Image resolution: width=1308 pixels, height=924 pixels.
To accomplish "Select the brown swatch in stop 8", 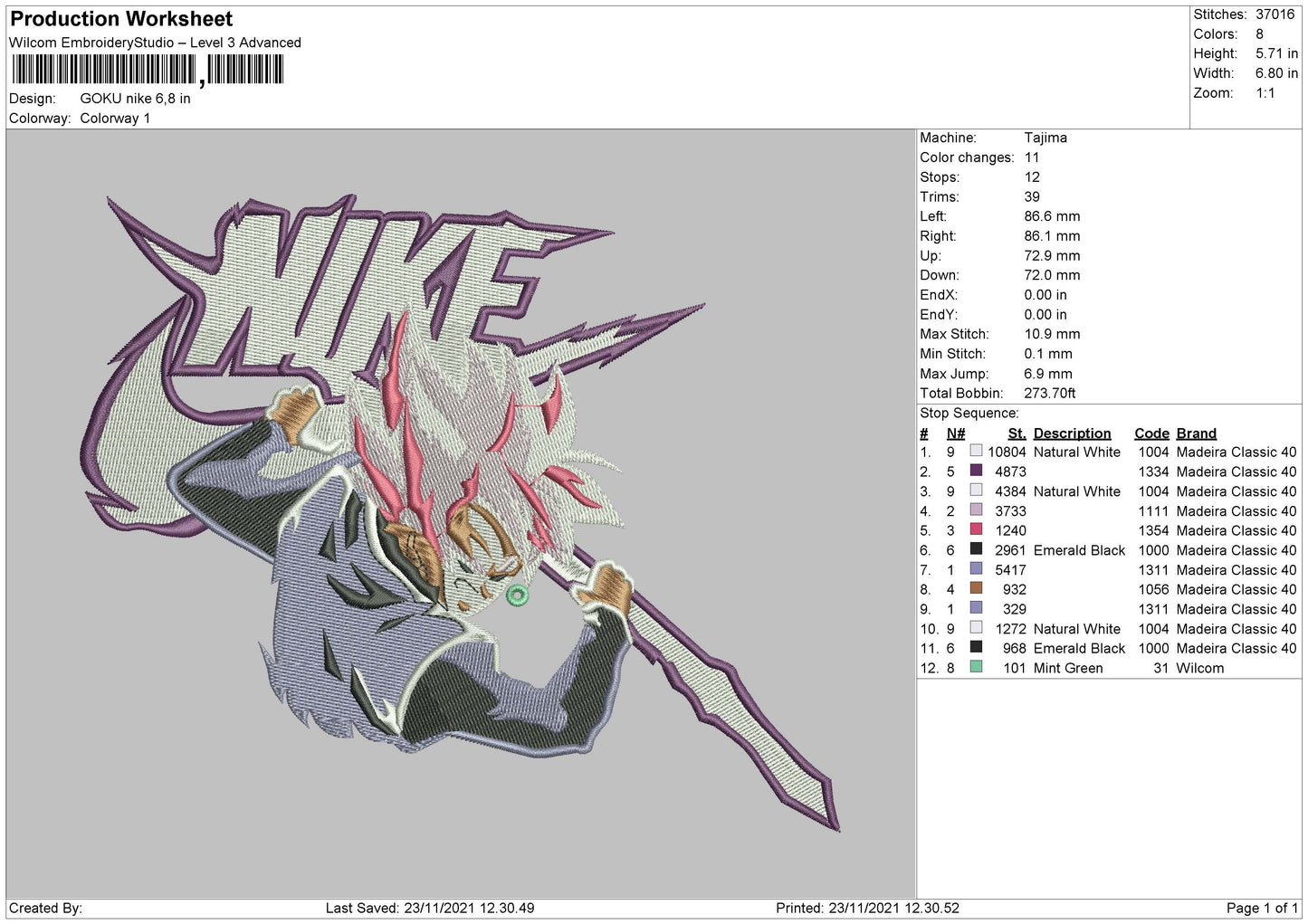I will click(976, 589).
